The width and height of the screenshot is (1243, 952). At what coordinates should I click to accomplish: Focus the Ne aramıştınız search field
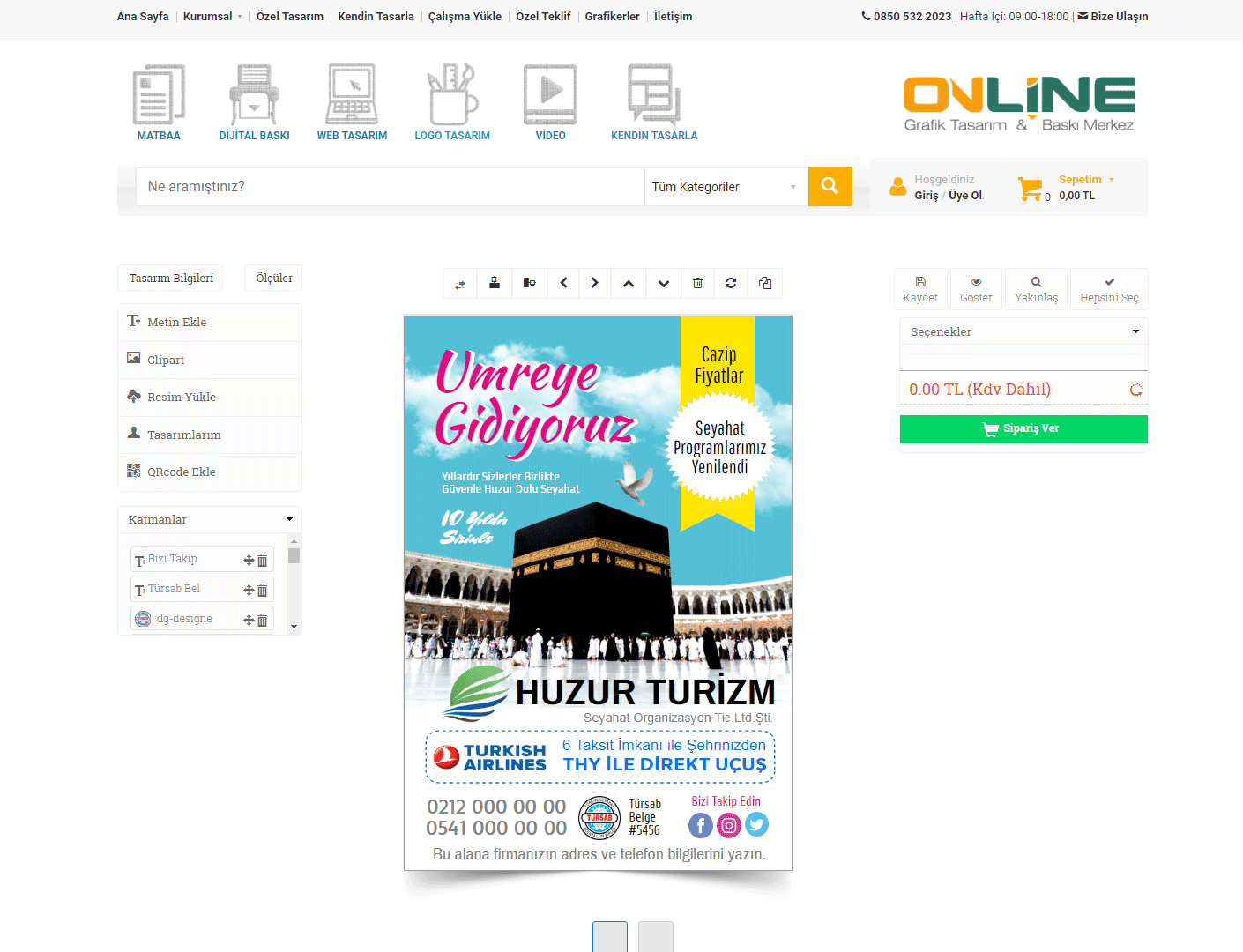[x=391, y=187]
